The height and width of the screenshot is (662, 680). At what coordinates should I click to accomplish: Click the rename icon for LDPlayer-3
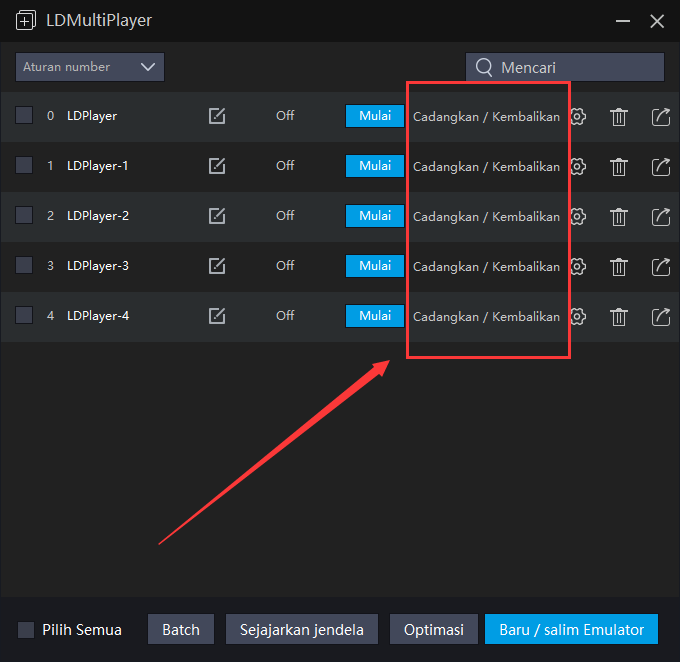click(x=217, y=265)
